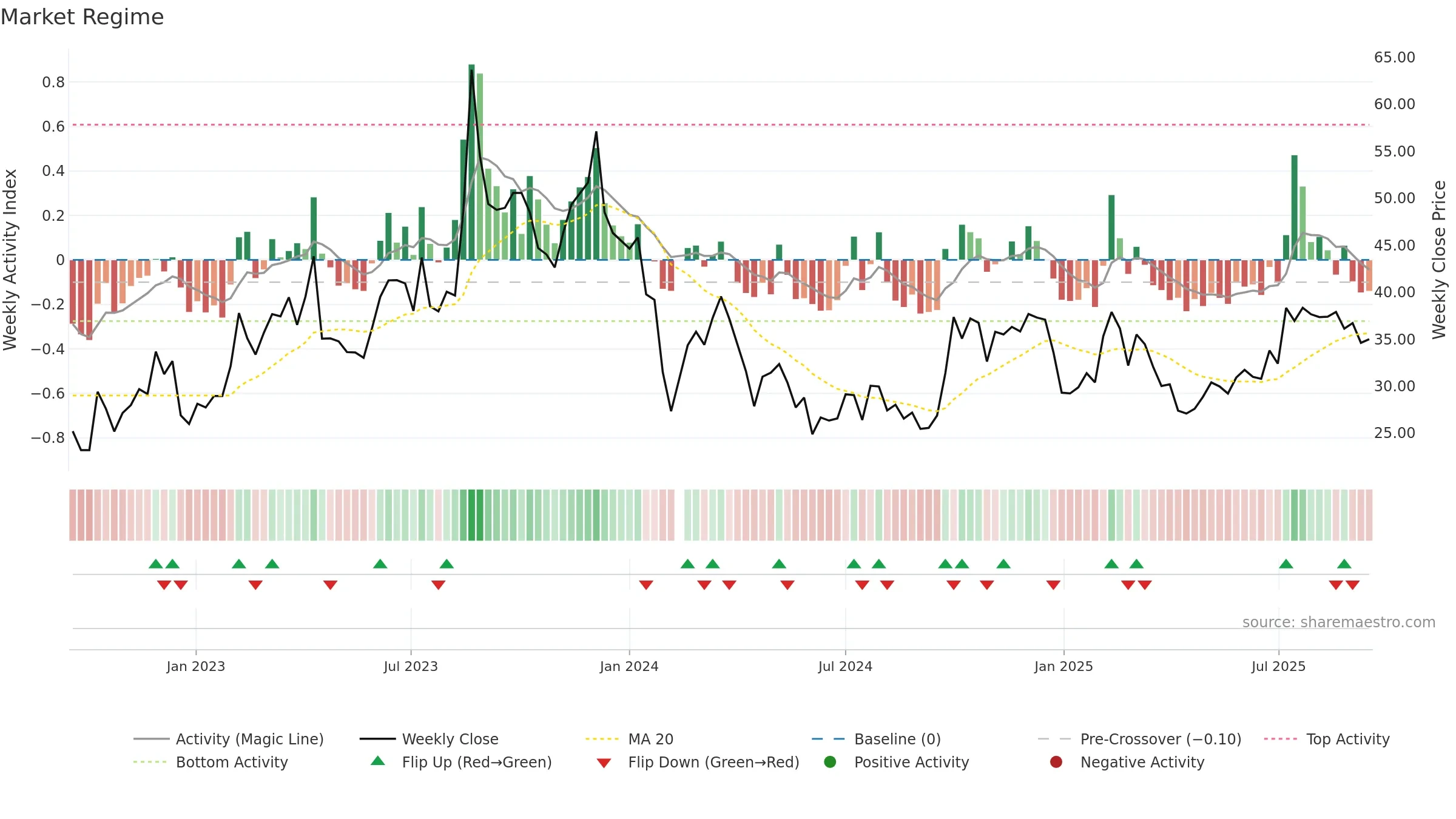Click the last red Flip Down marker

click(x=1352, y=585)
